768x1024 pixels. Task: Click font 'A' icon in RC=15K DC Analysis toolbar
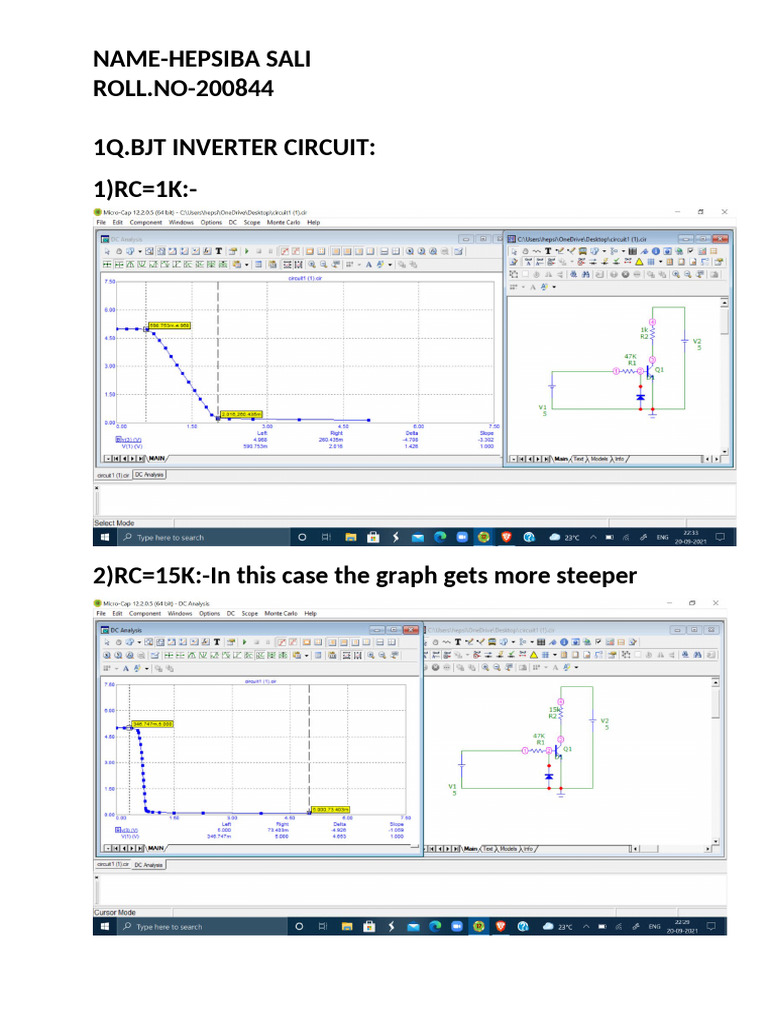point(126,668)
